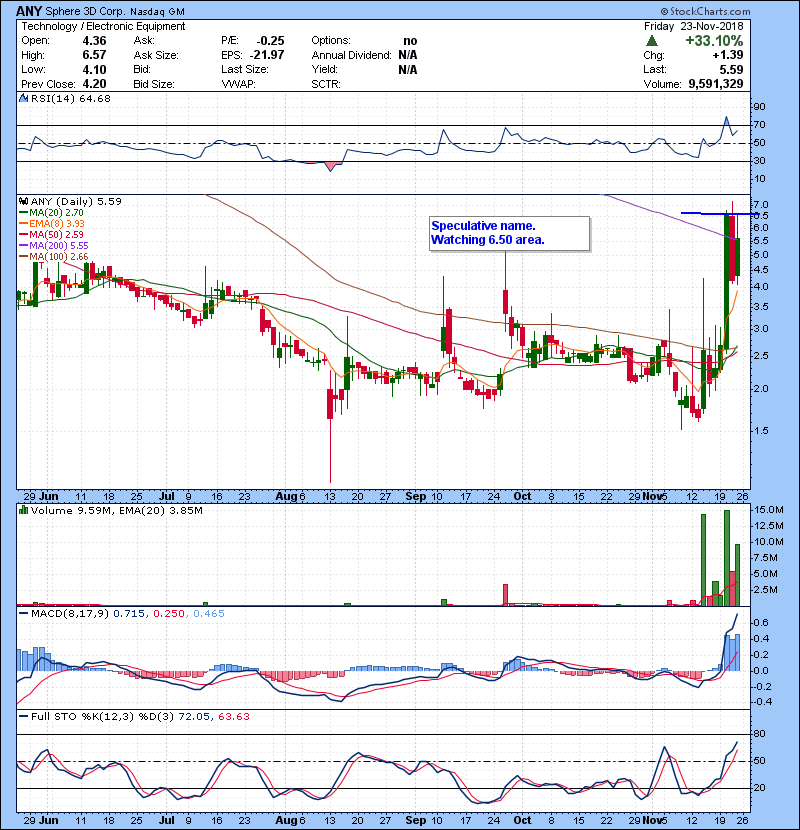This screenshot has height=830, width=800.
Task: Click the Options value no
Action: [x=410, y=41]
